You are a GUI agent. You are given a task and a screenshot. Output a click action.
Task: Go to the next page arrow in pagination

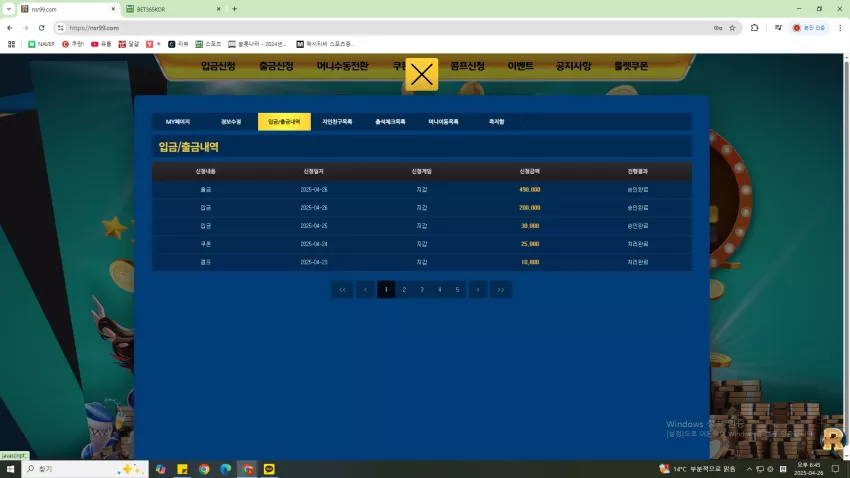[x=478, y=289]
